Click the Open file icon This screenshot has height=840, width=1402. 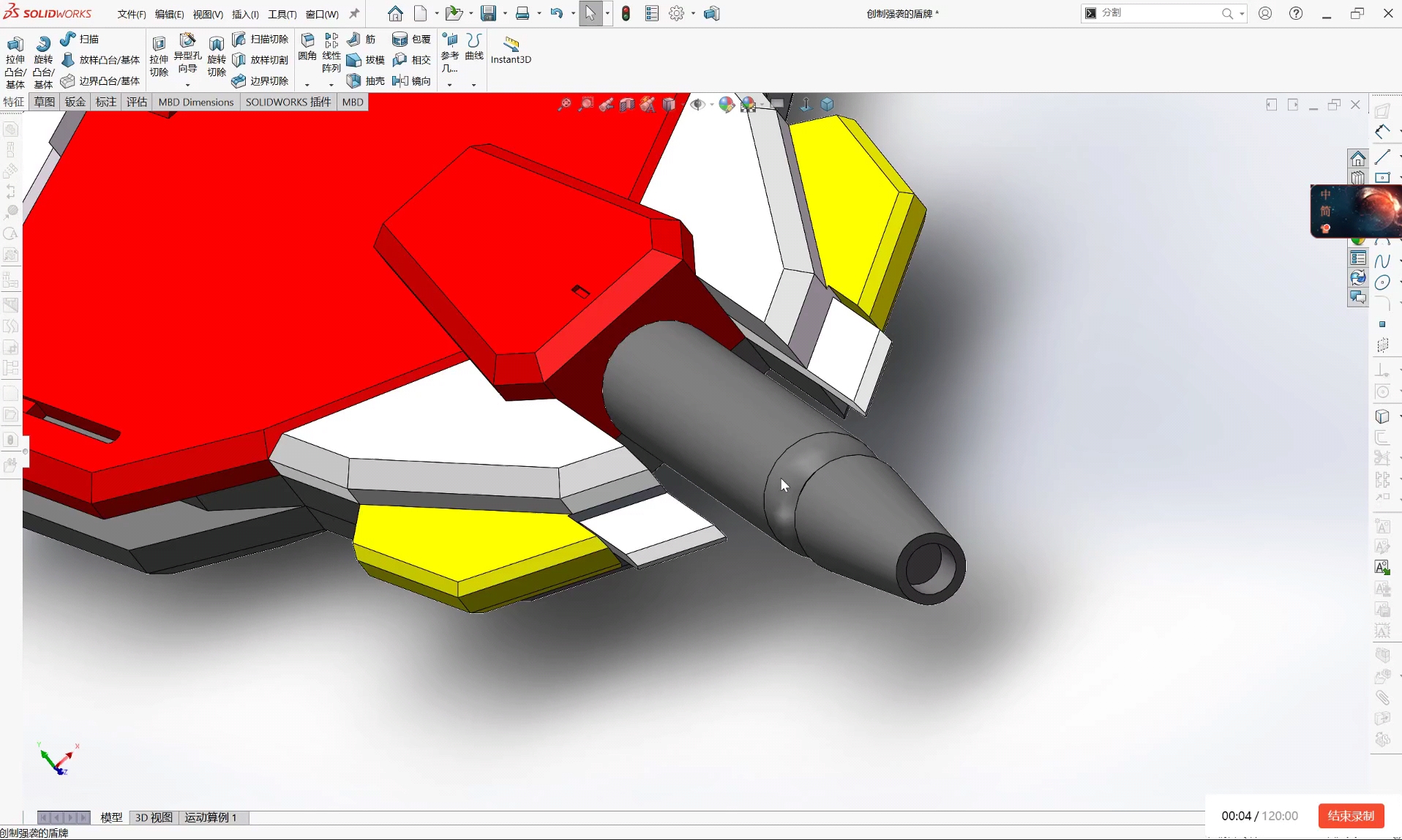coord(454,13)
